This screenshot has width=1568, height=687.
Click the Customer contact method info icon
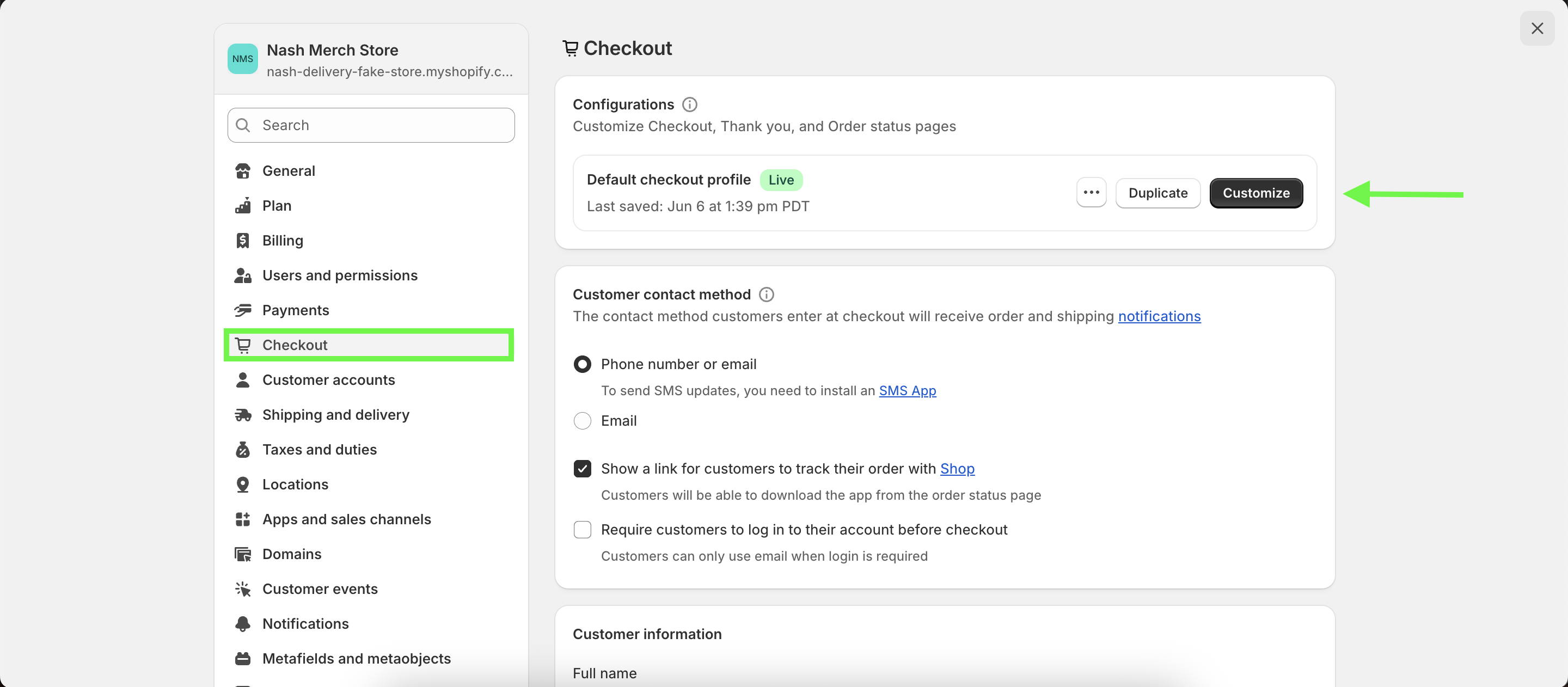coord(767,295)
